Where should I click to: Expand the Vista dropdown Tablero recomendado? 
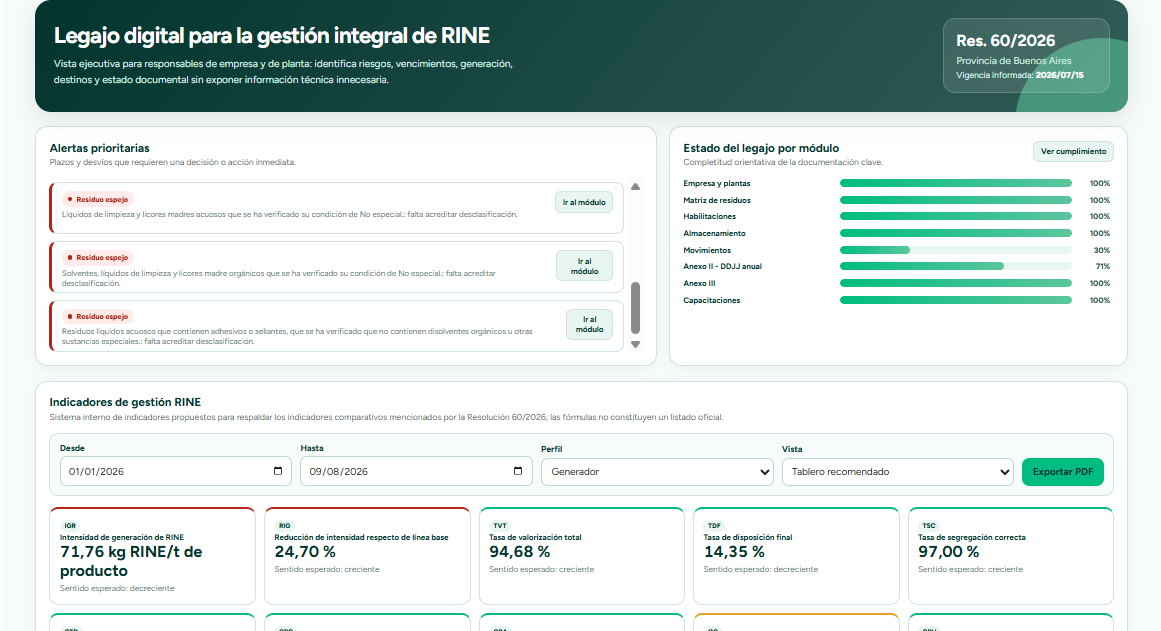pos(897,472)
